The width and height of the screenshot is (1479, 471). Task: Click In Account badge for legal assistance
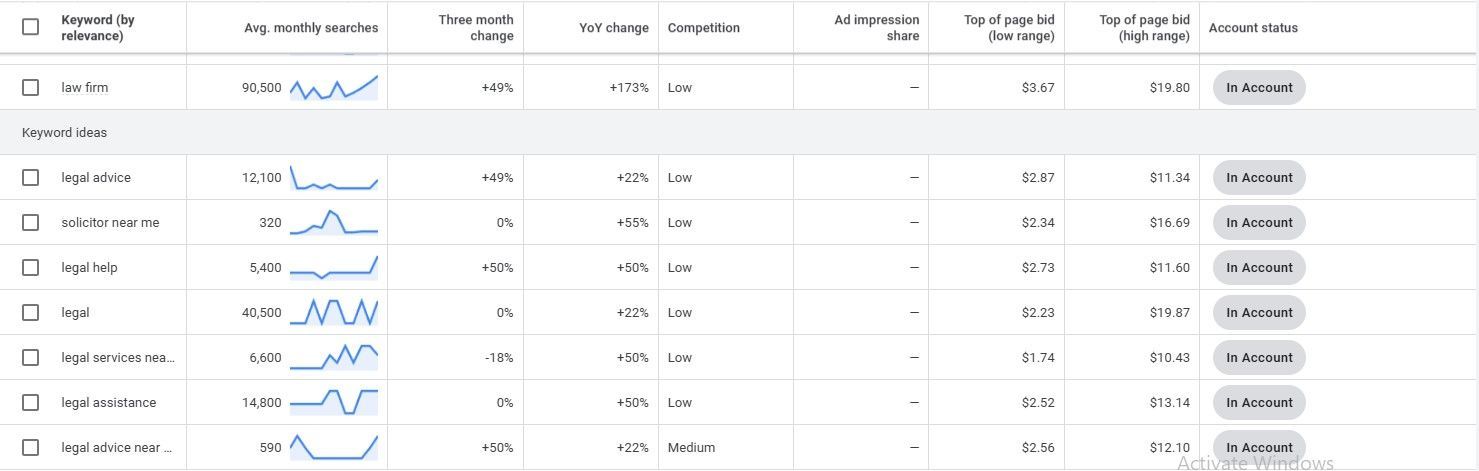pyautogui.click(x=1259, y=402)
